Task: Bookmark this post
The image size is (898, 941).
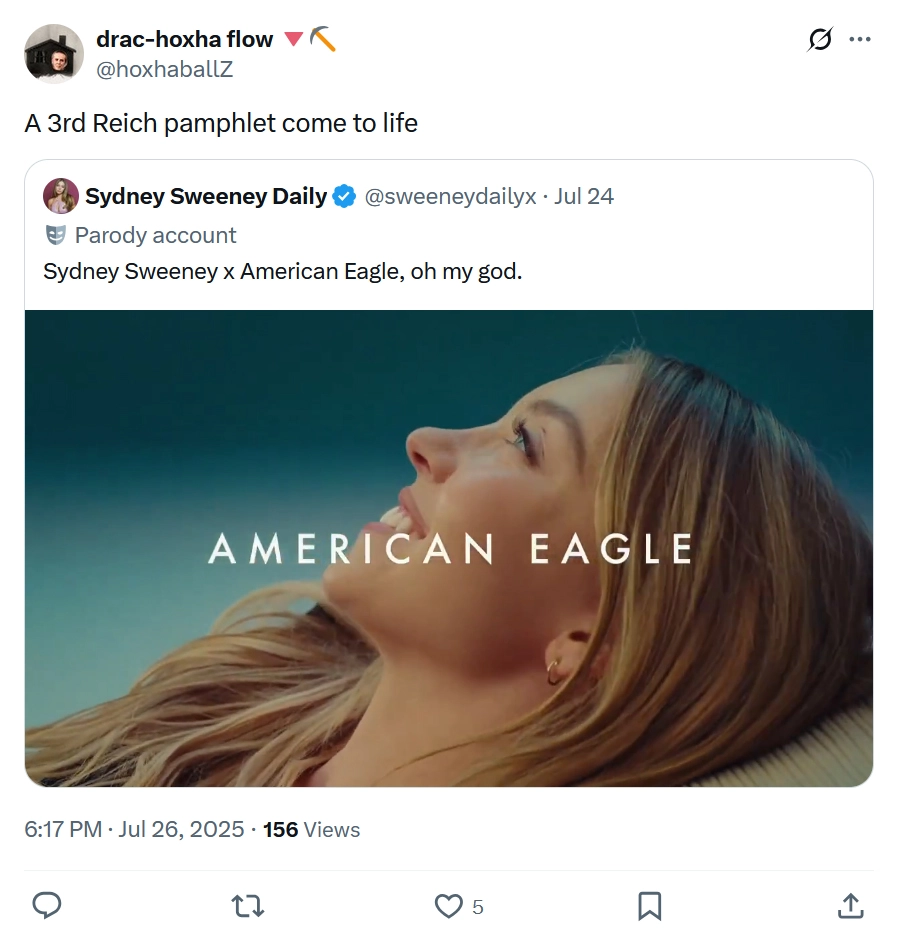Action: point(649,906)
